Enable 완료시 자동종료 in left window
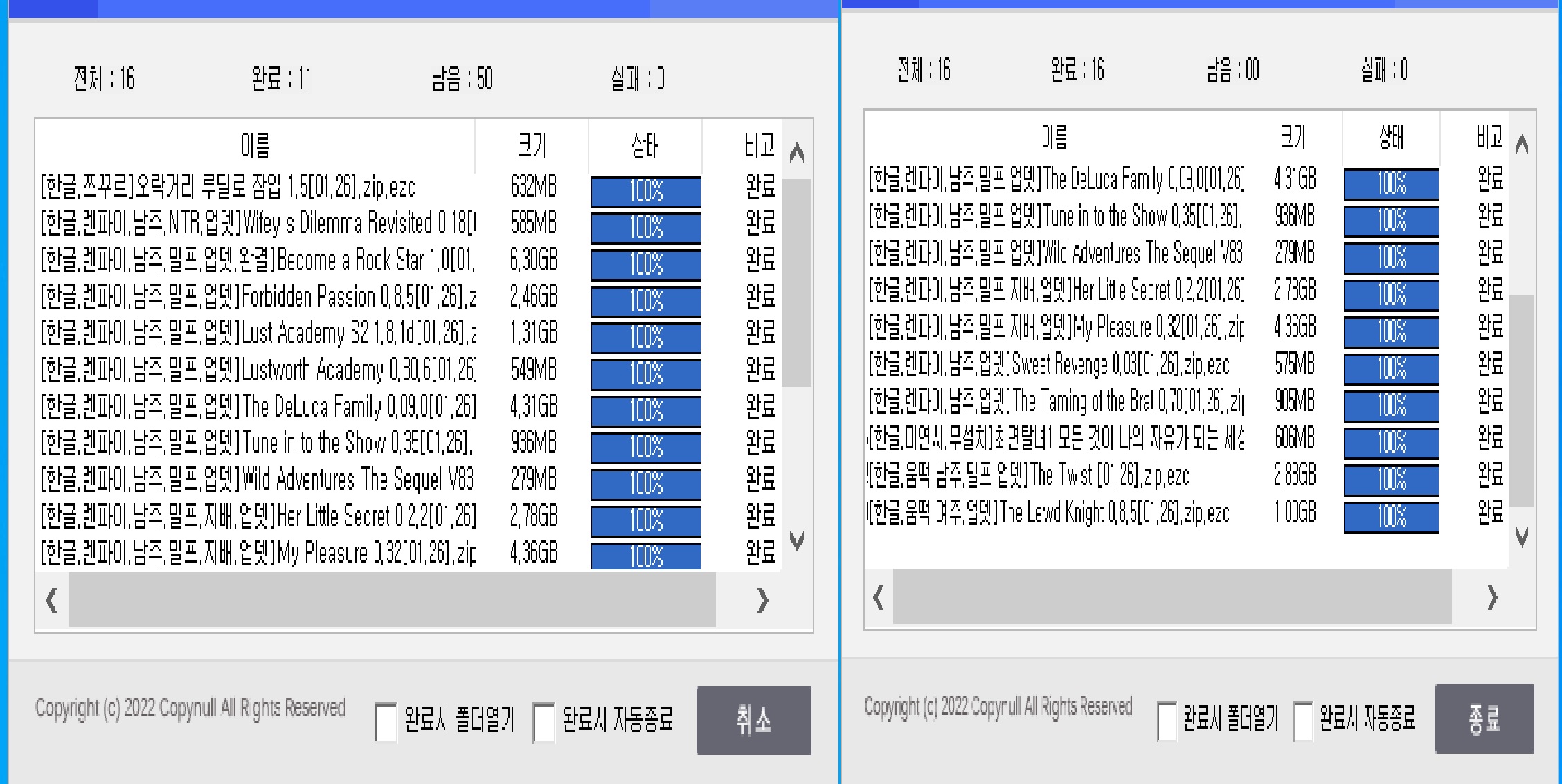The image size is (1562, 784). 544,722
